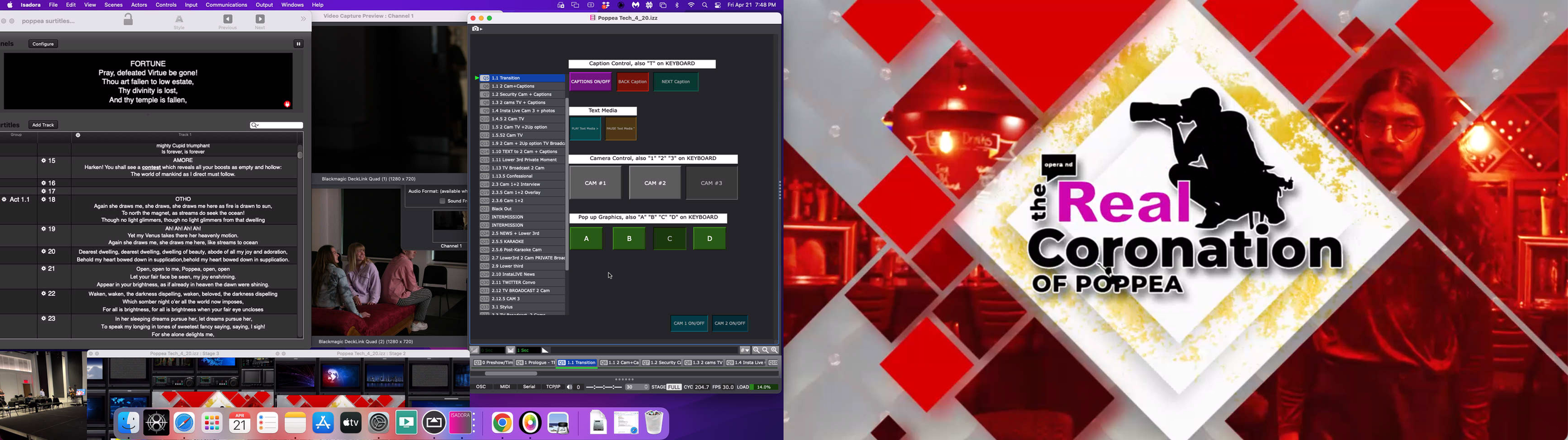This screenshot has height=440, width=1568.
Task: Advance to Next surtitle
Action: 260,22
